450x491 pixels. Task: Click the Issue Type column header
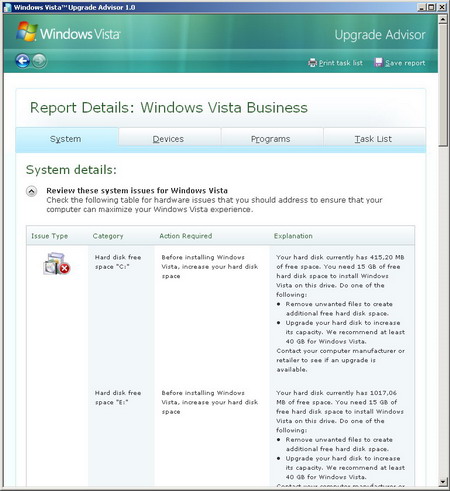click(x=49, y=236)
